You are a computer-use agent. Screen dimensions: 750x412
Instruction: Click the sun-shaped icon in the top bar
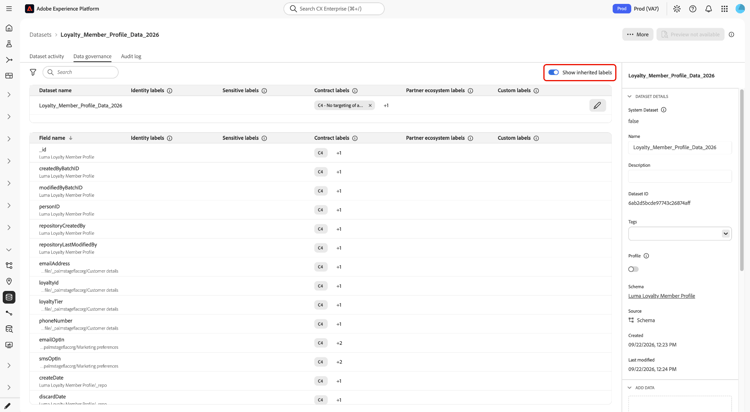[x=677, y=9]
